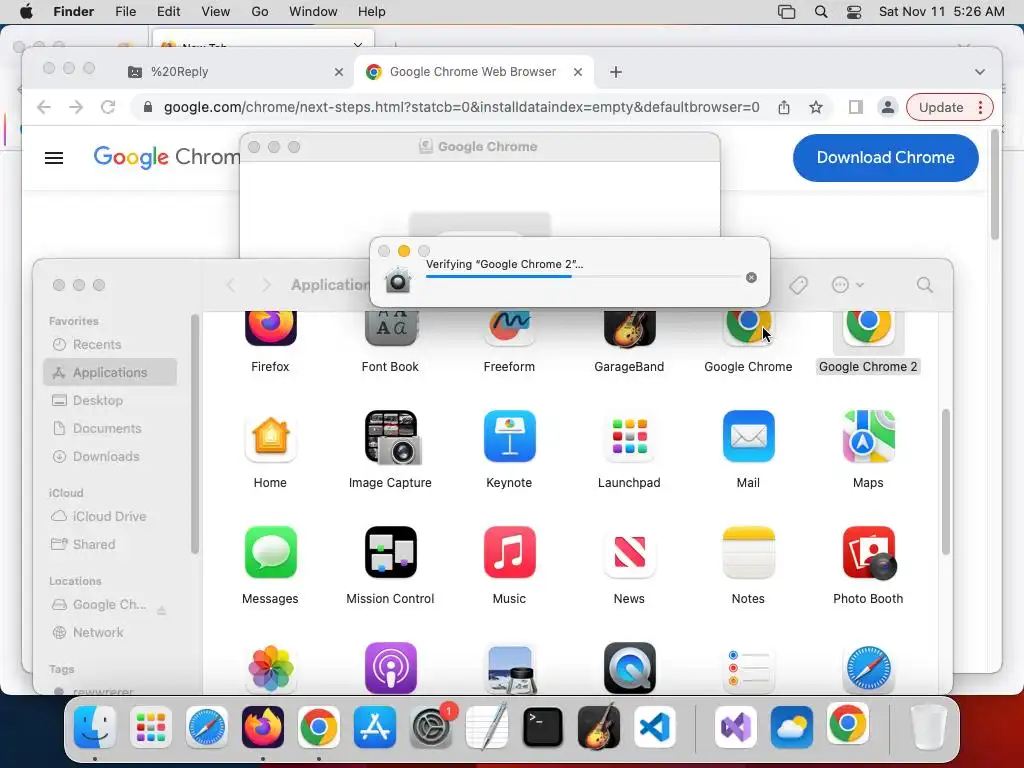Open the Finder action menu dropdown

[847, 285]
